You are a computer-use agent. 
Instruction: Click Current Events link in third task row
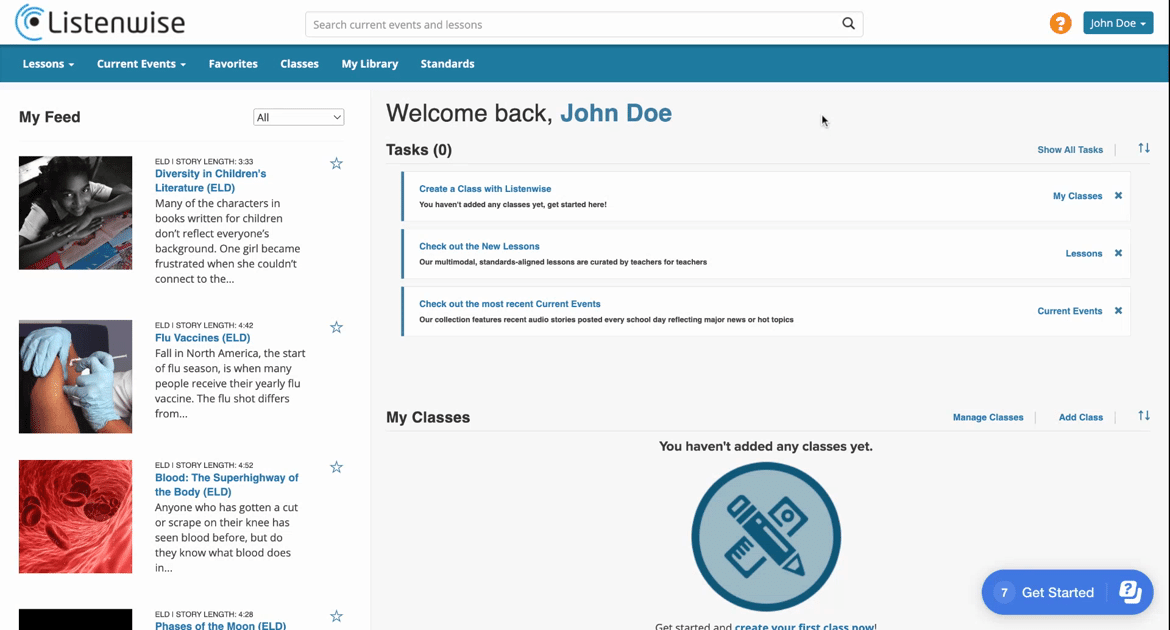pos(1069,311)
